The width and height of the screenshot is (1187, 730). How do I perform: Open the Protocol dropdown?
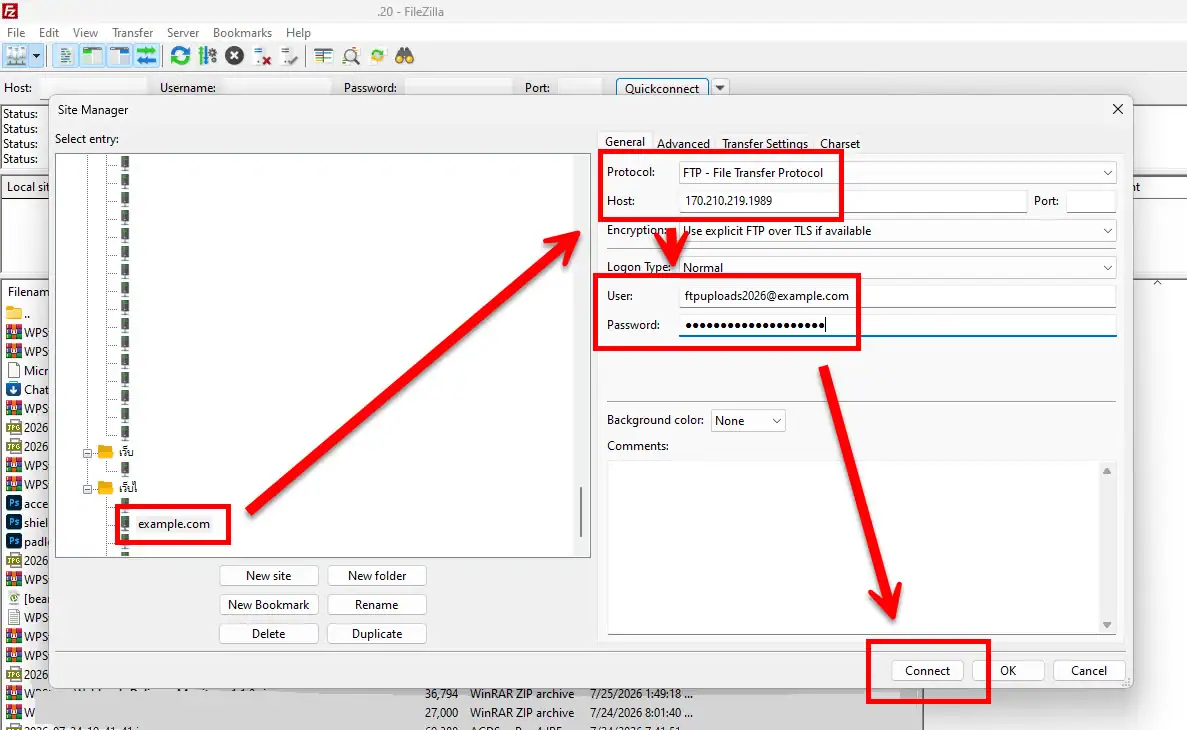897,173
